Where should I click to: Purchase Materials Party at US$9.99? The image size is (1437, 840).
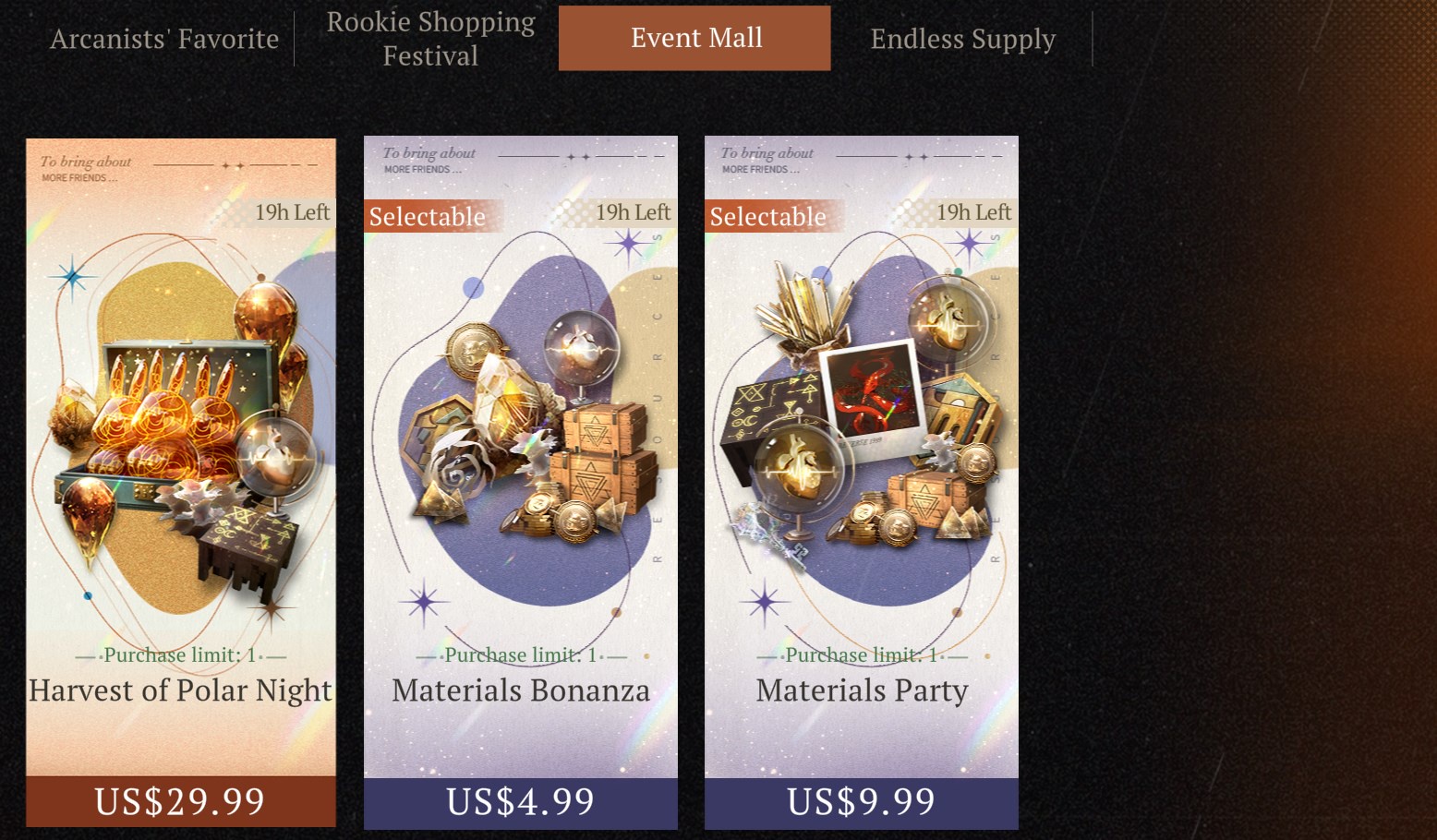[x=862, y=801]
